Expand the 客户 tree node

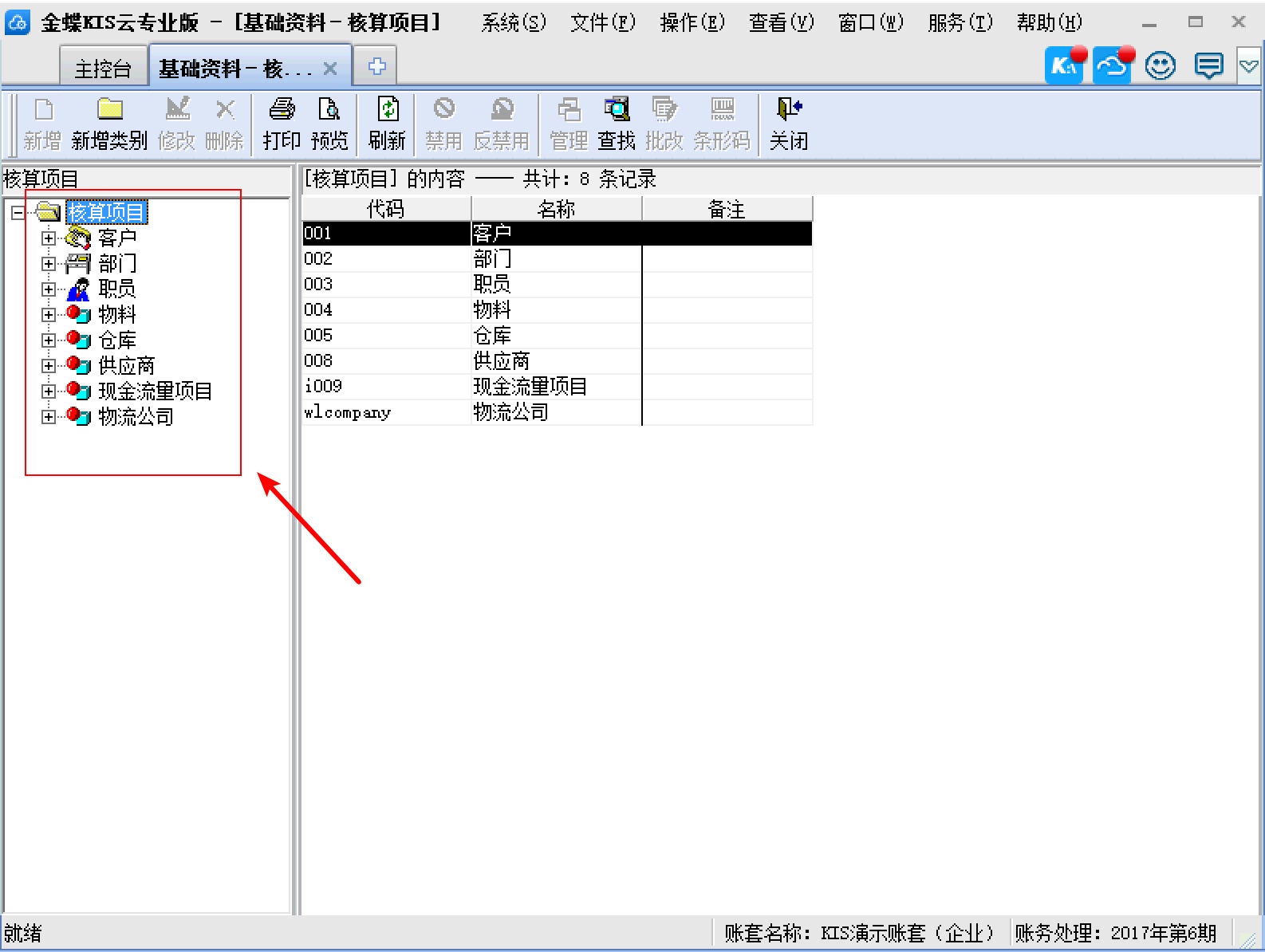click(x=49, y=238)
